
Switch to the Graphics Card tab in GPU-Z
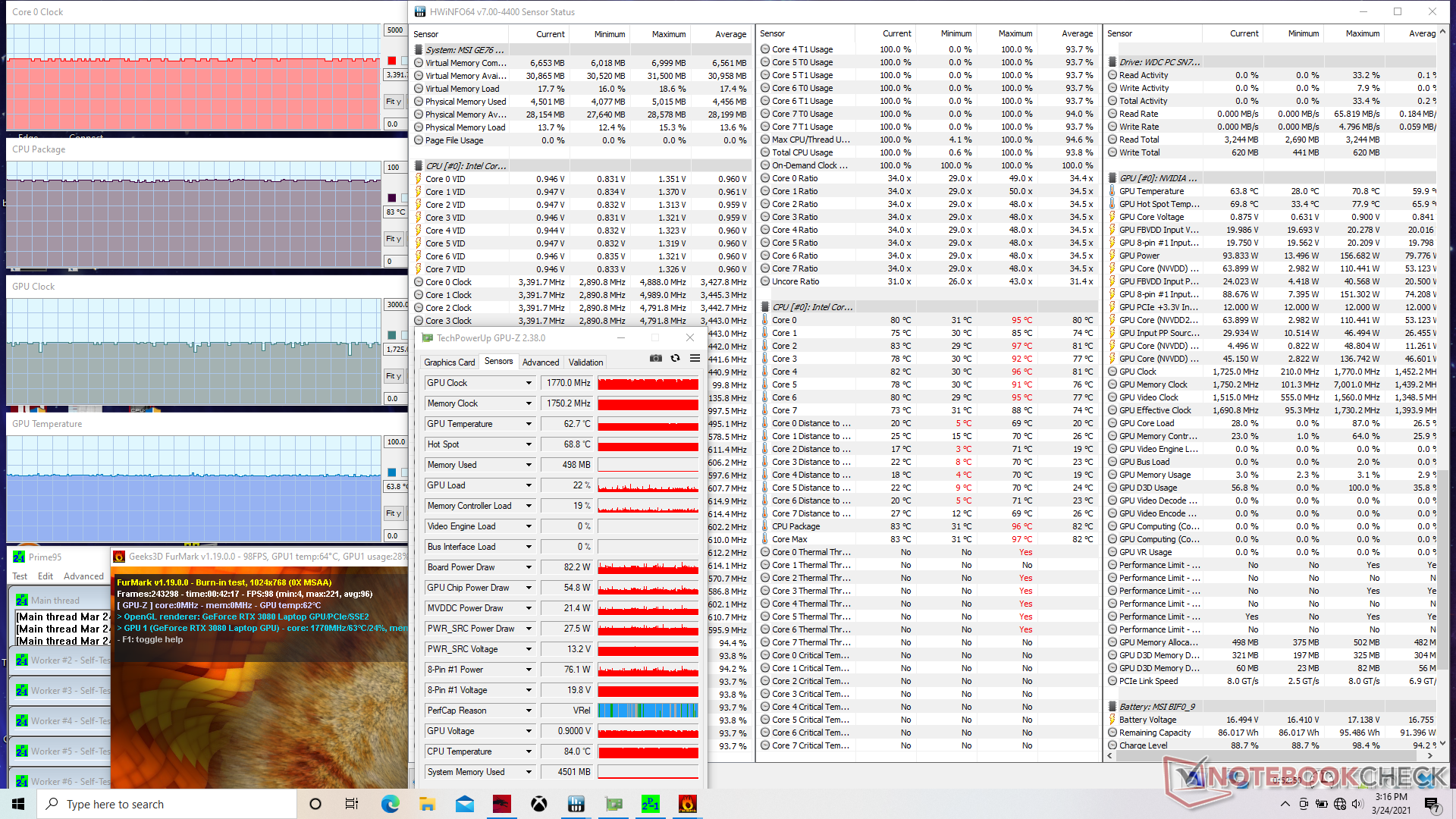(x=450, y=362)
